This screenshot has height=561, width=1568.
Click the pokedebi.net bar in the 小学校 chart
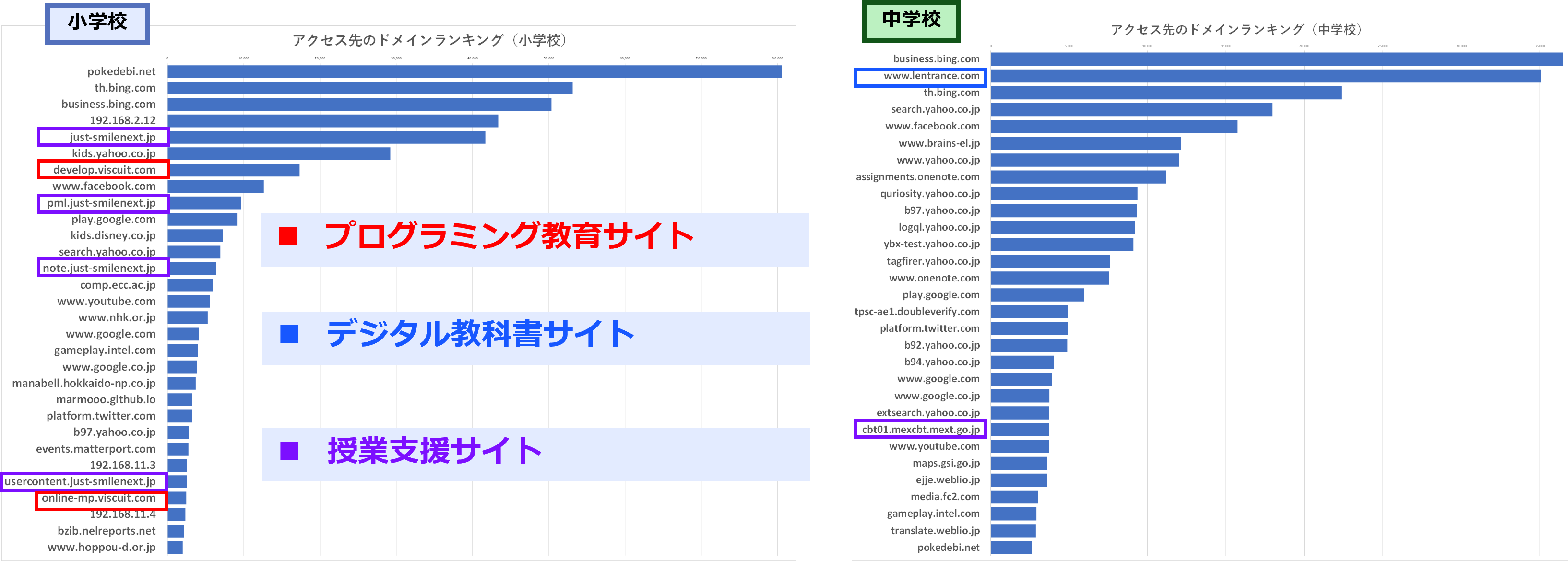pos(474,72)
